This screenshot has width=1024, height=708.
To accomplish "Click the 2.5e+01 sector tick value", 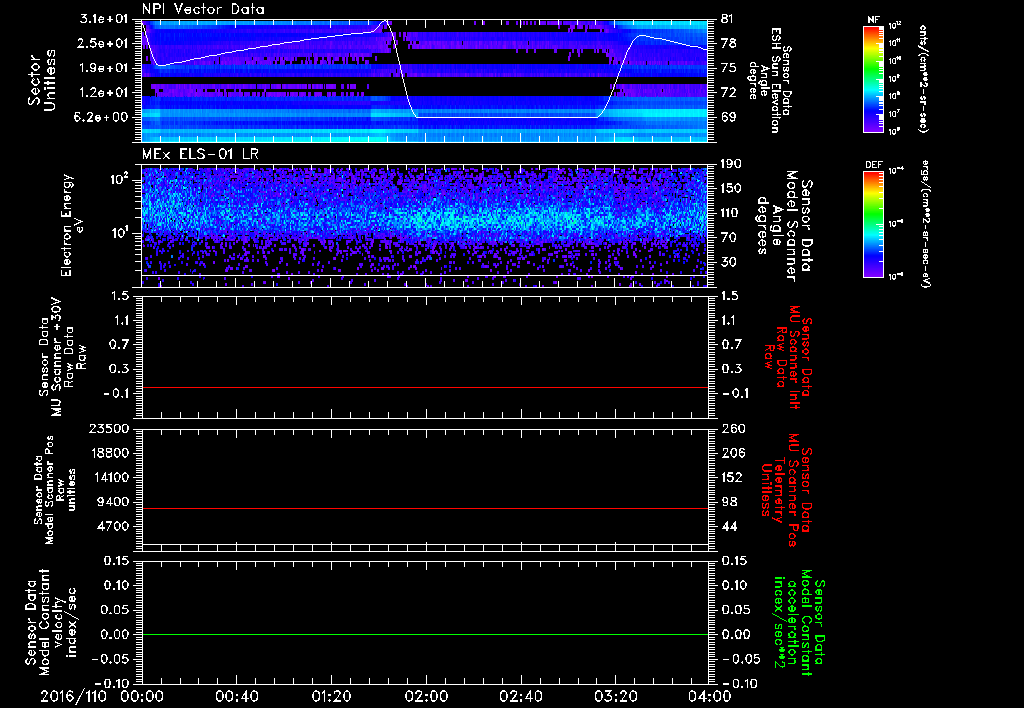I will [102, 43].
